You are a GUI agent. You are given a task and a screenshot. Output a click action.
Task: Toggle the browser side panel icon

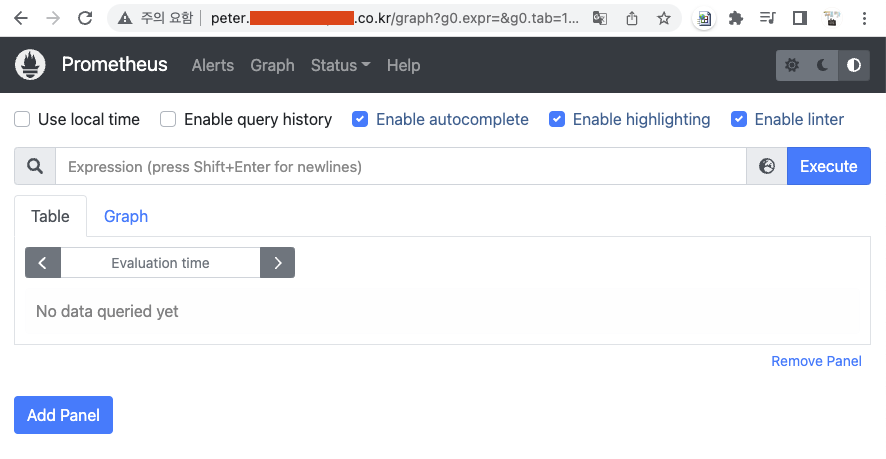pyautogui.click(x=800, y=19)
